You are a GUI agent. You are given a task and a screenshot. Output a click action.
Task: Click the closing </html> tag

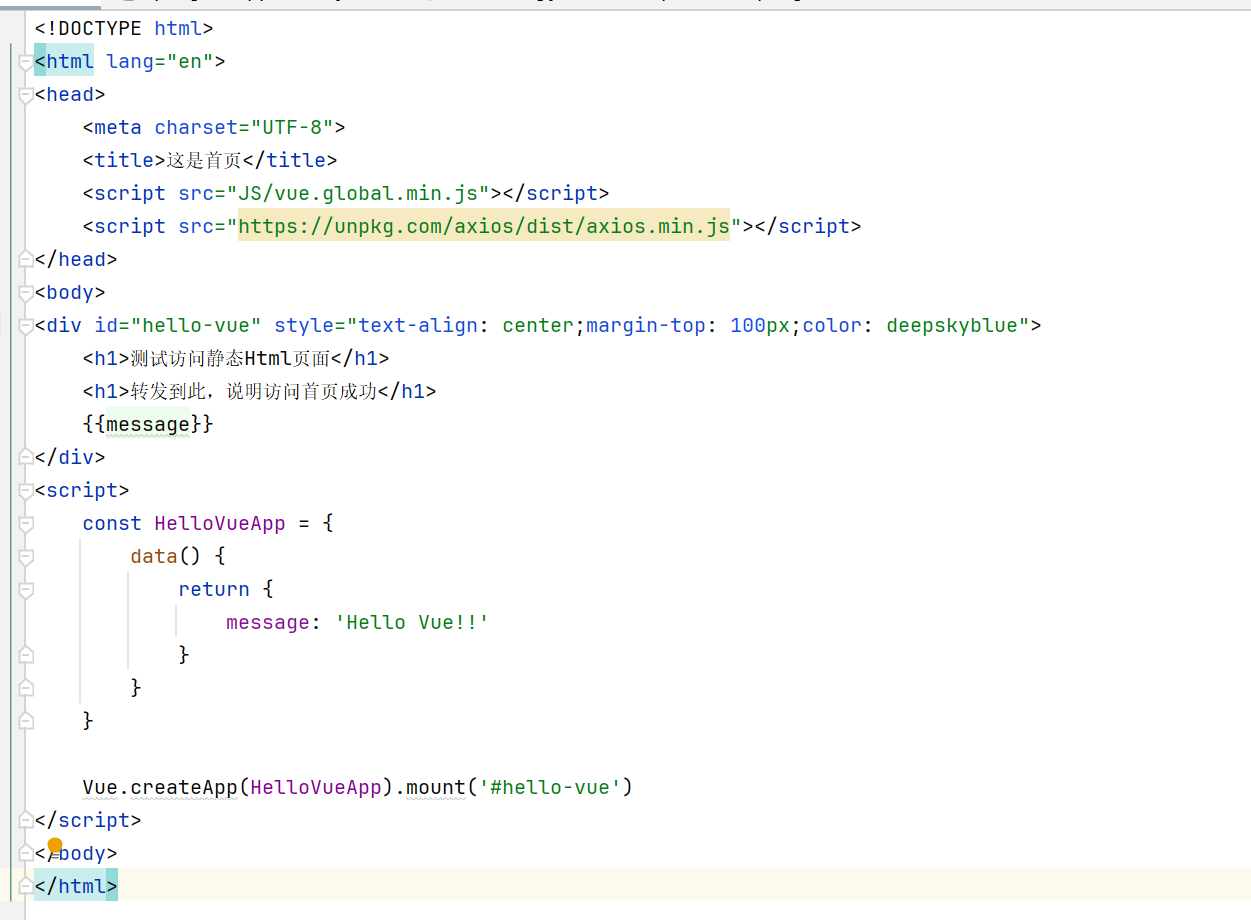pos(76,886)
